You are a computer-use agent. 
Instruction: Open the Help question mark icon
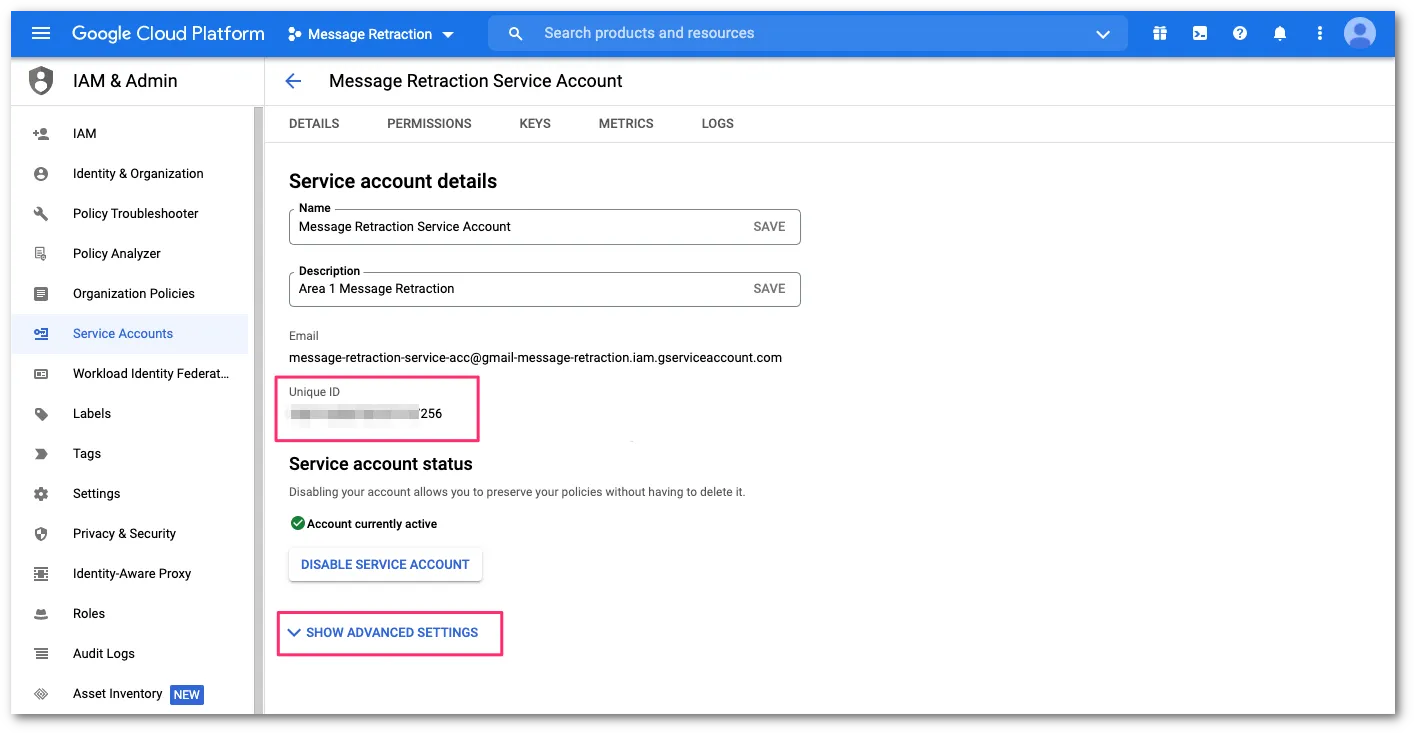tap(1239, 33)
